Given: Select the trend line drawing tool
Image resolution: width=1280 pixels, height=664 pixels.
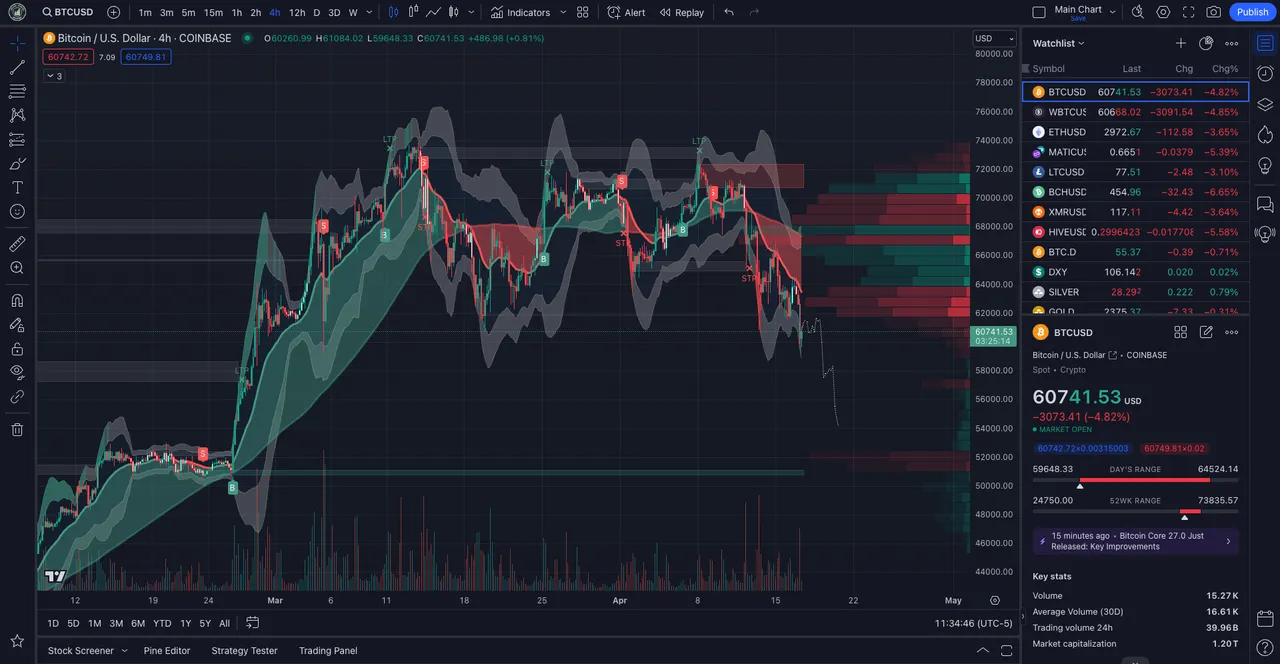Looking at the screenshot, I should (17, 67).
